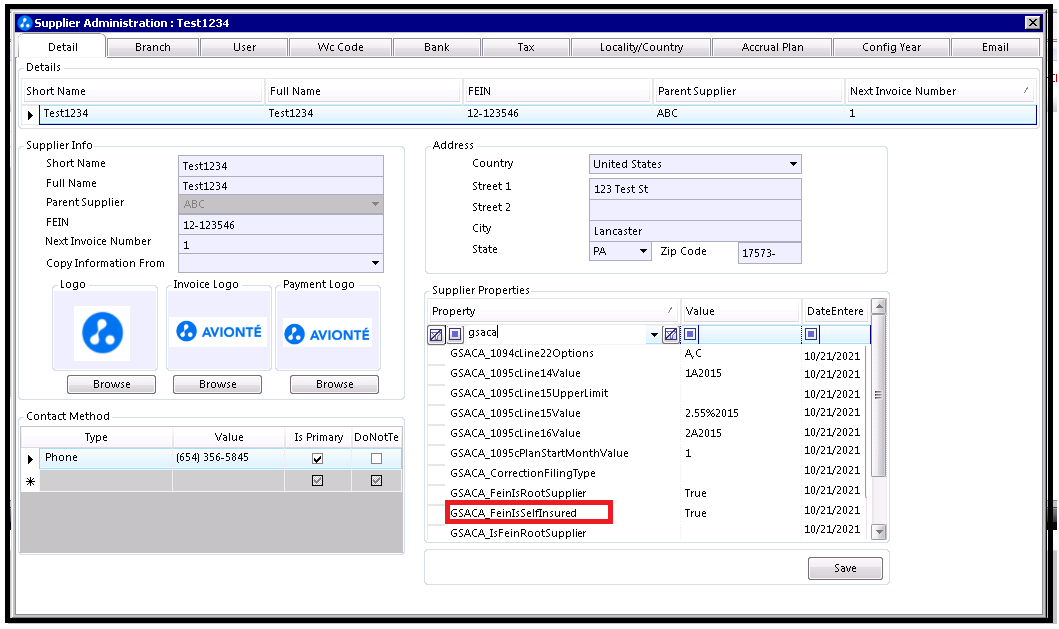Open the Copy Information From dropdown
Viewport: 1059px width, 629px height.
coord(281,263)
